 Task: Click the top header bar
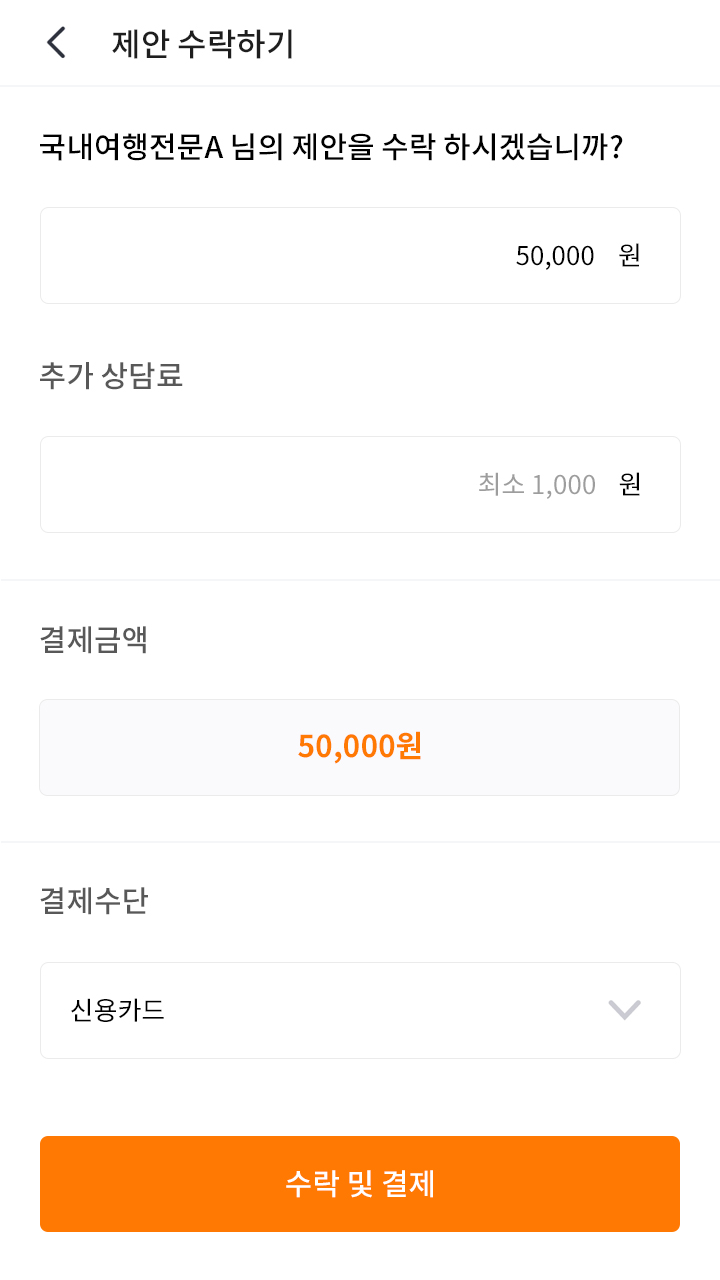coord(500,43)
